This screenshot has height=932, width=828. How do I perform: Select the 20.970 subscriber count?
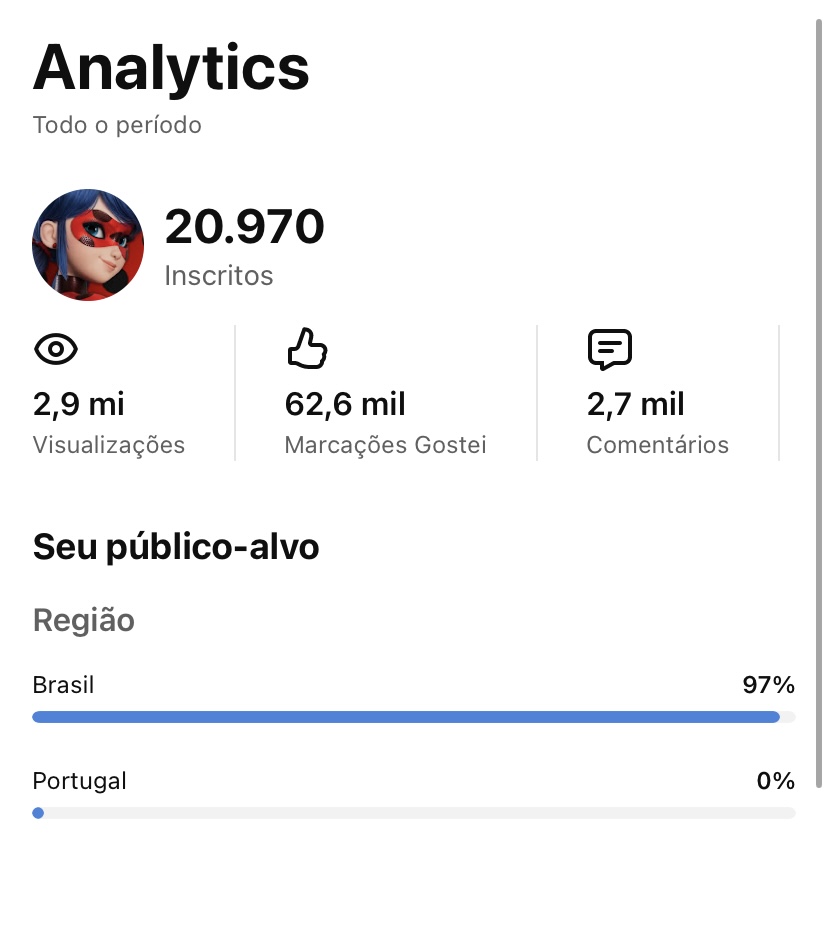click(x=244, y=226)
